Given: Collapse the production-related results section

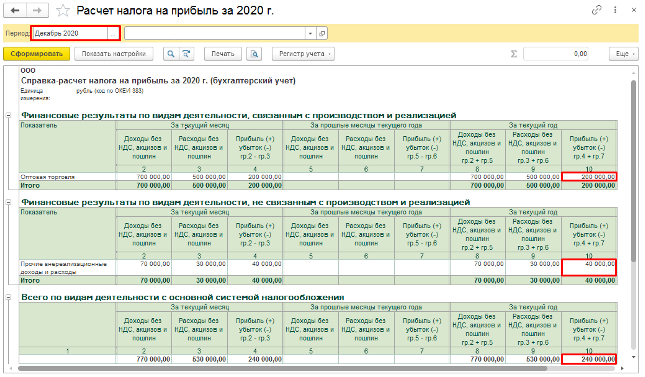Looking at the screenshot, I should [8, 115].
